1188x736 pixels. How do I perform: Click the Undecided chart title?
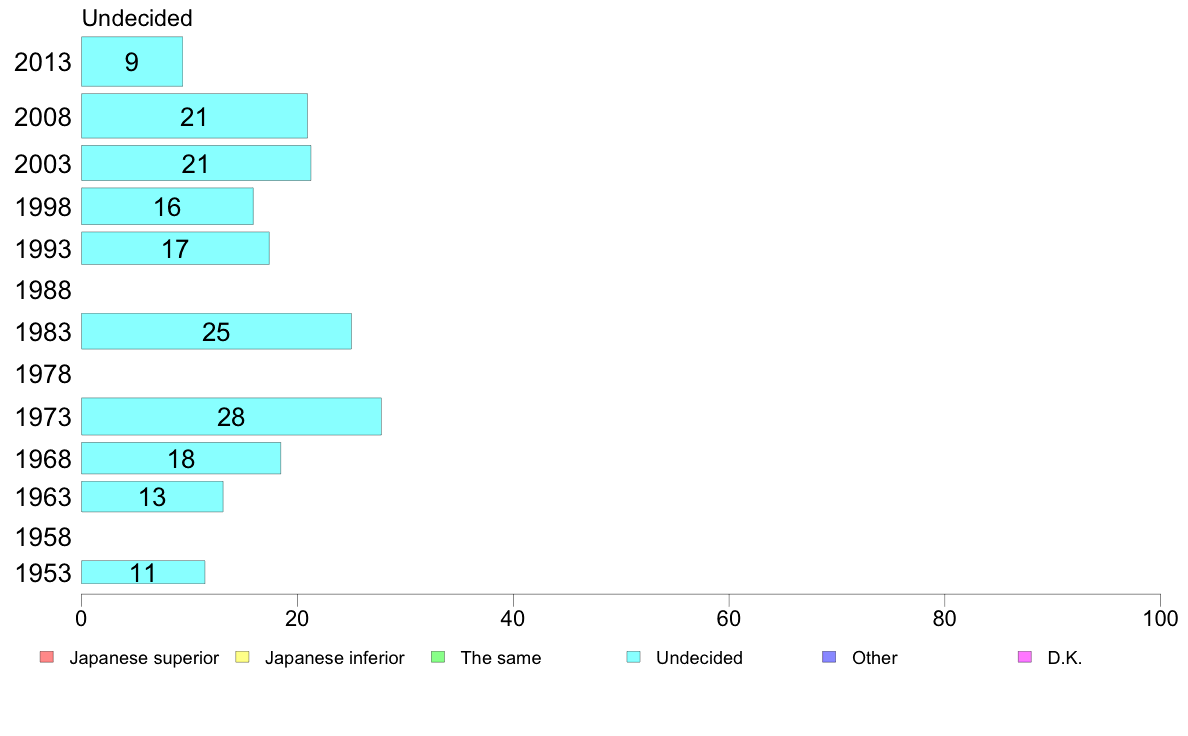137,18
